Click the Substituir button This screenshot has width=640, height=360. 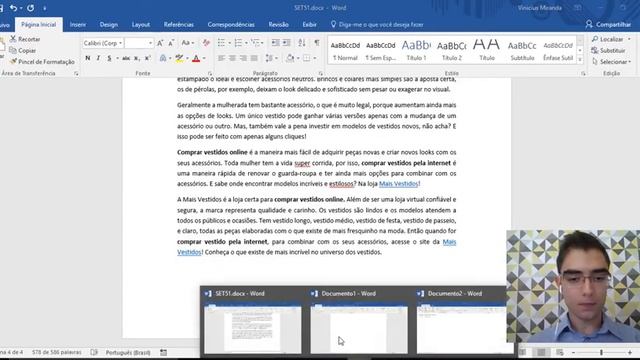click(x=608, y=50)
